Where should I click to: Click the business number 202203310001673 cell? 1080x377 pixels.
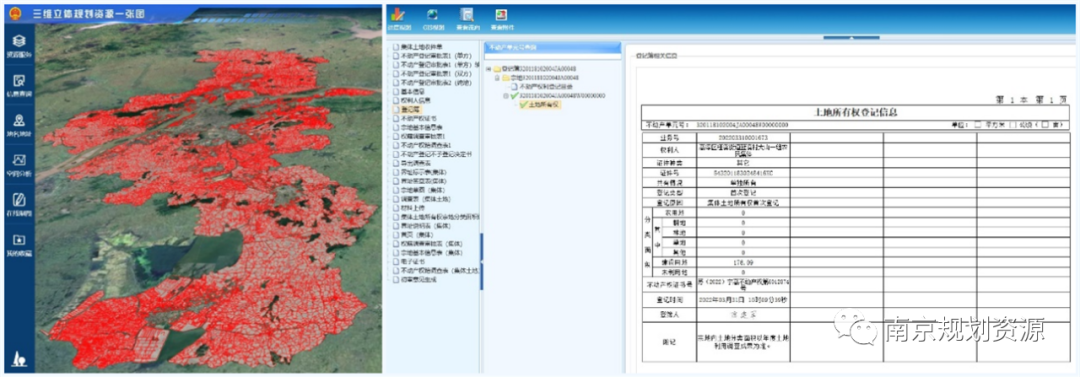coord(742,138)
